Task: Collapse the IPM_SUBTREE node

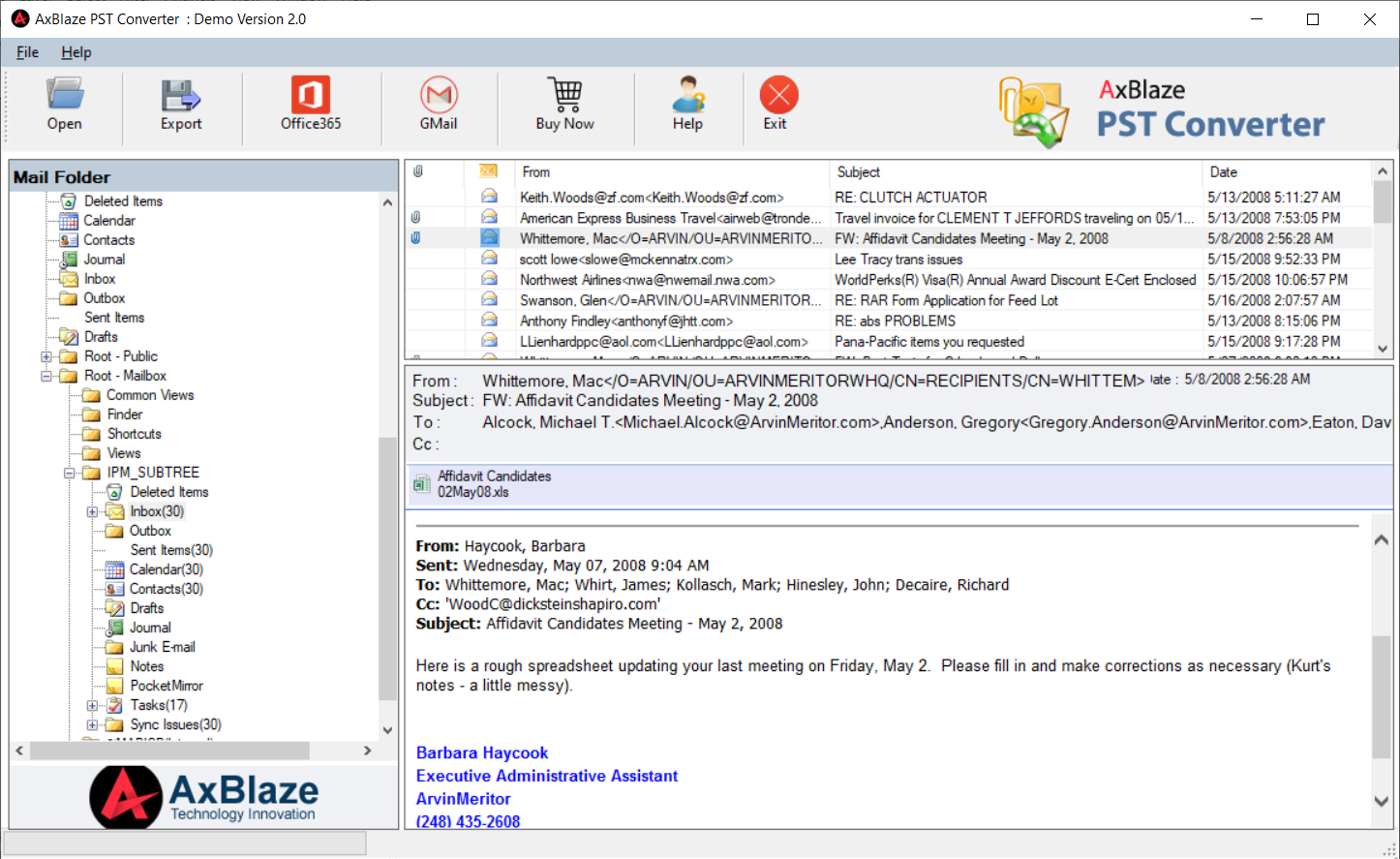Action: (69, 473)
